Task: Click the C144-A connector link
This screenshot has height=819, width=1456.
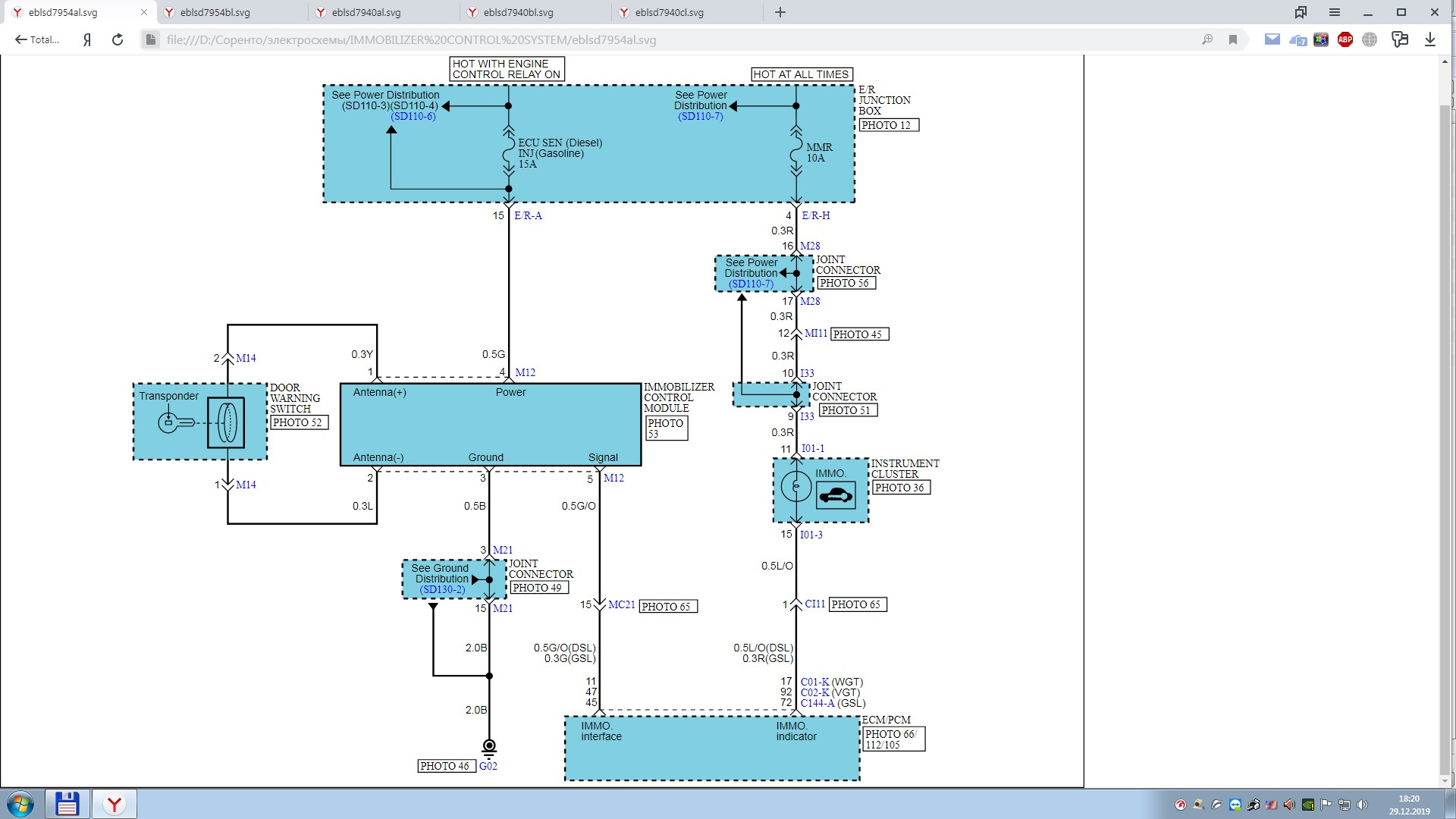Action: coord(817,703)
